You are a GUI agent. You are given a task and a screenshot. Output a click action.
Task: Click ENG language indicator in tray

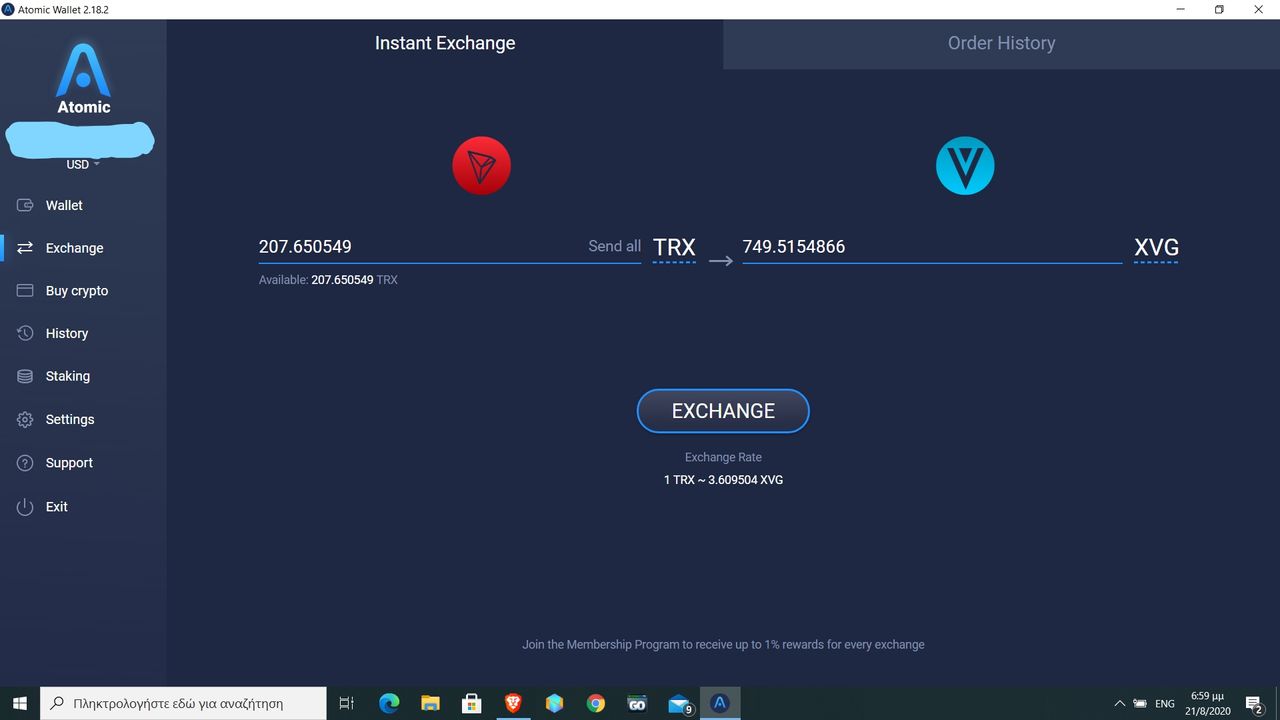[1164, 704]
